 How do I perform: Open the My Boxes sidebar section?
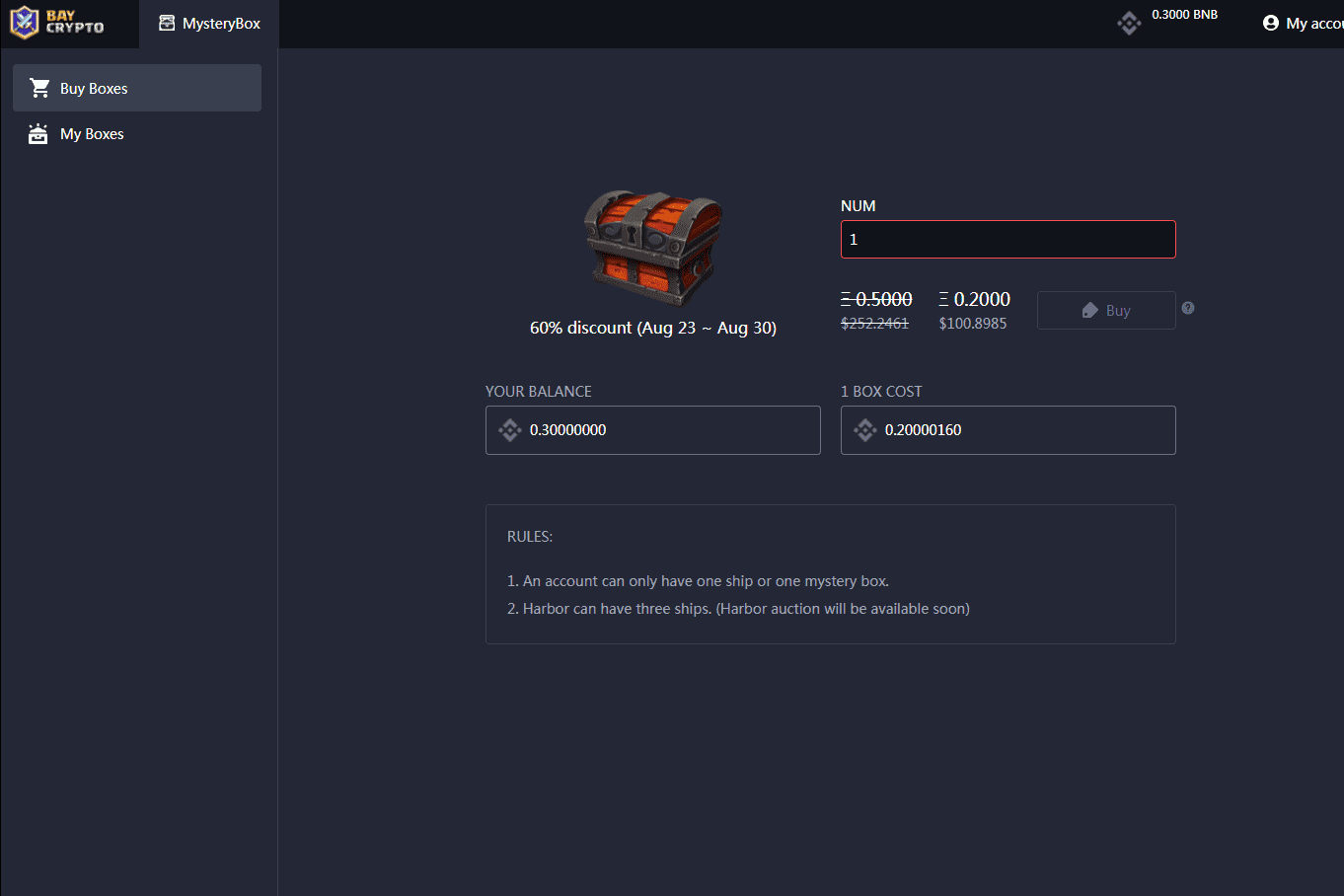[90, 133]
